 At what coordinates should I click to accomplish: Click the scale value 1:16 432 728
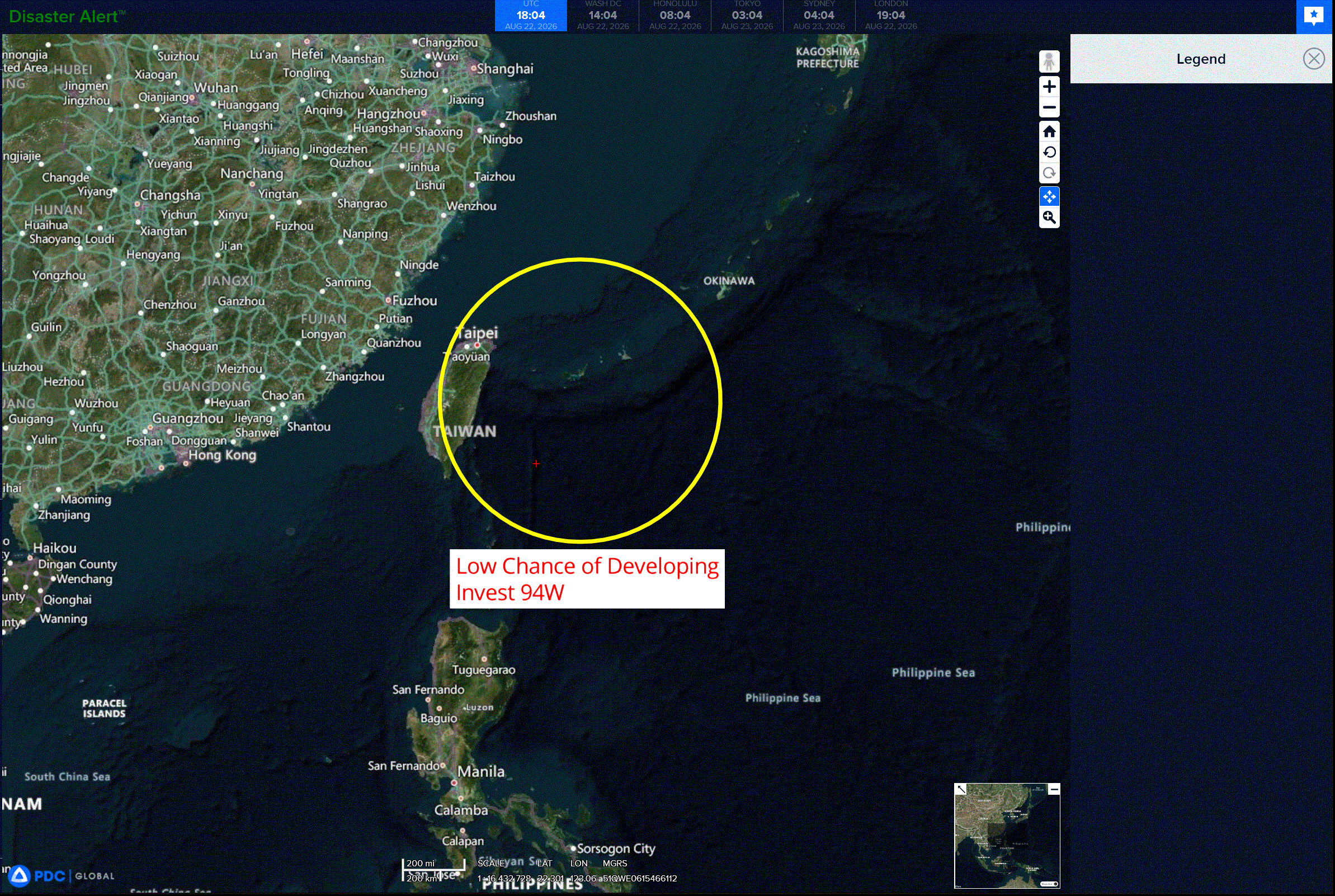click(x=504, y=878)
